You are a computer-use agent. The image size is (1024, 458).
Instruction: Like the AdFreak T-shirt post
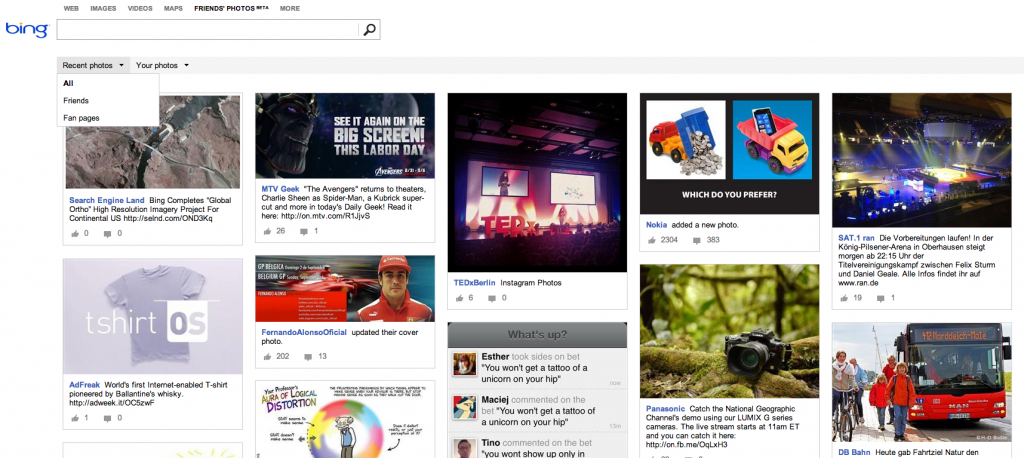74,417
